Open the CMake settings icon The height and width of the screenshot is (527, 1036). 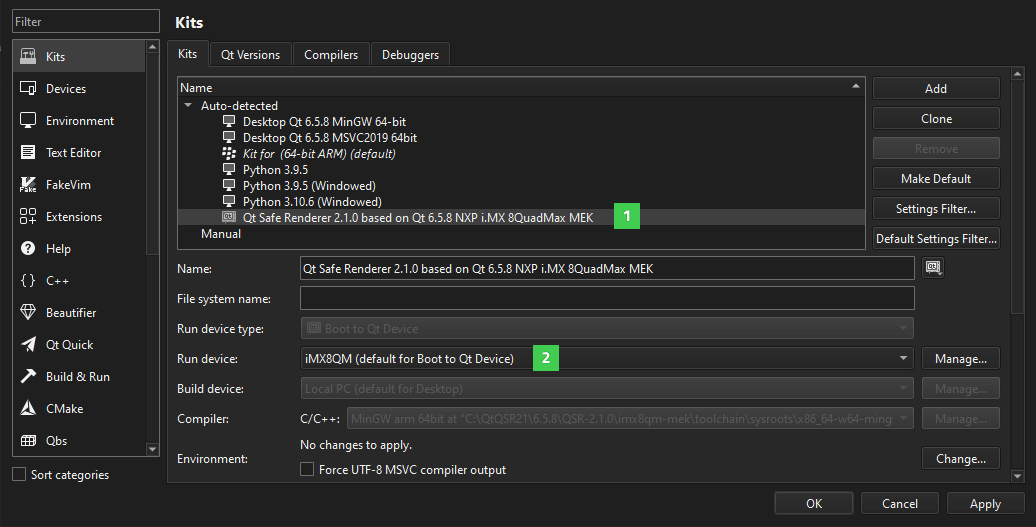(x=28, y=409)
